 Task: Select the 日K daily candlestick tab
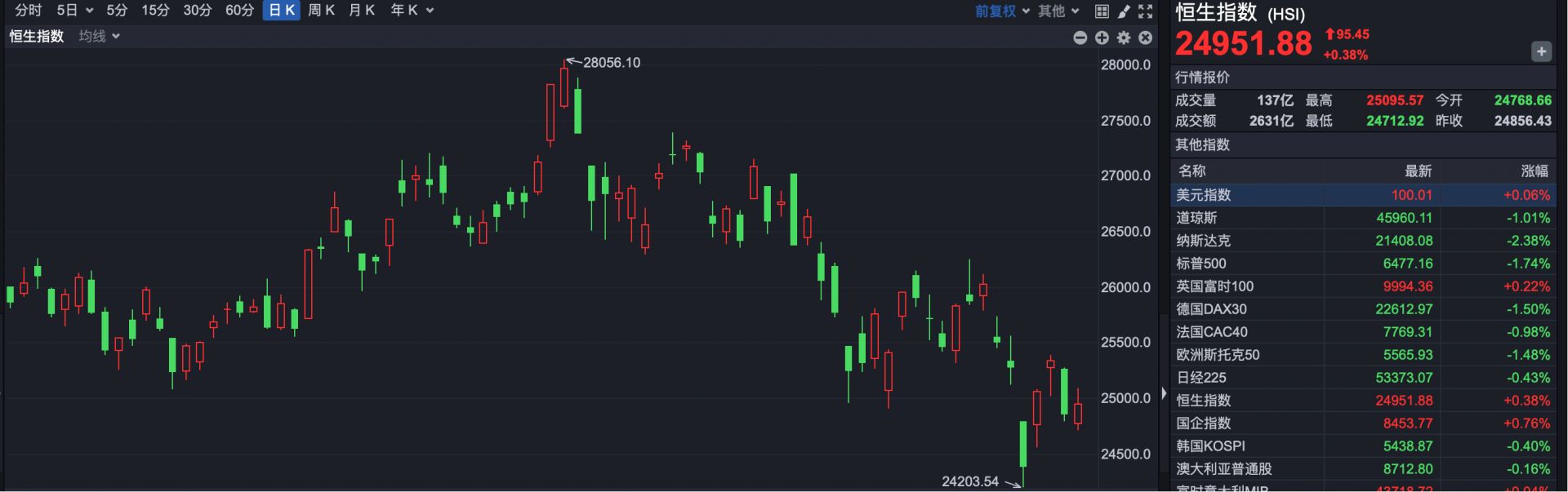click(x=282, y=11)
